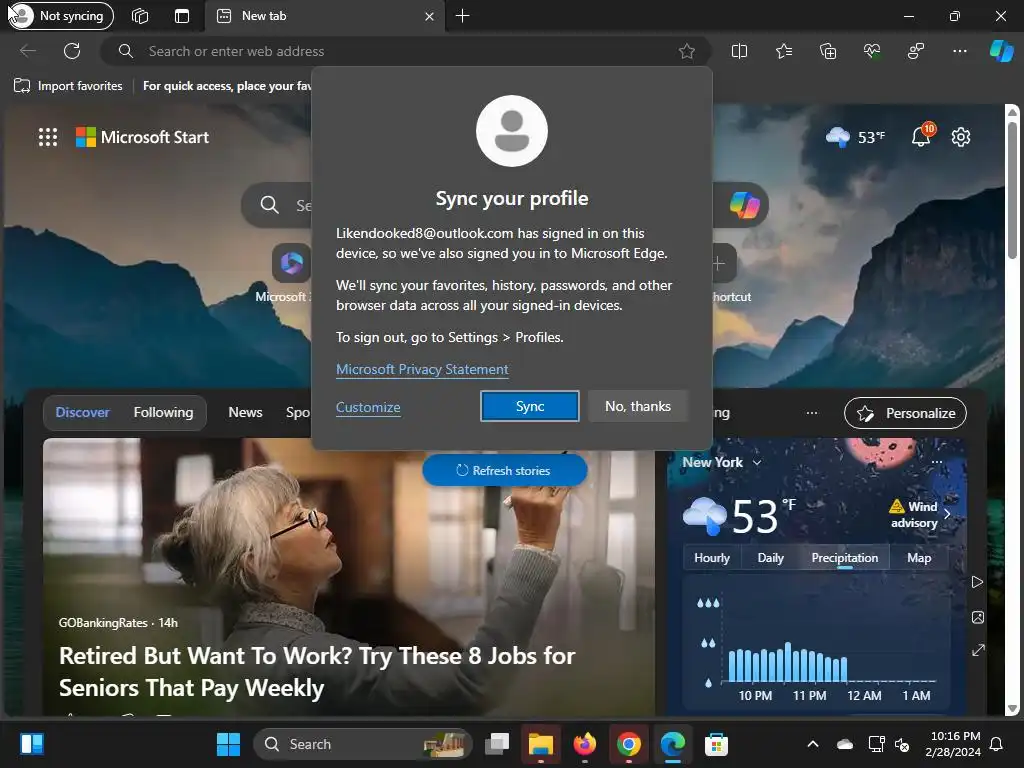The height and width of the screenshot is (768, 1024).
Task: Click the Back navigation arrow
Action: click(x=27, y=51)
